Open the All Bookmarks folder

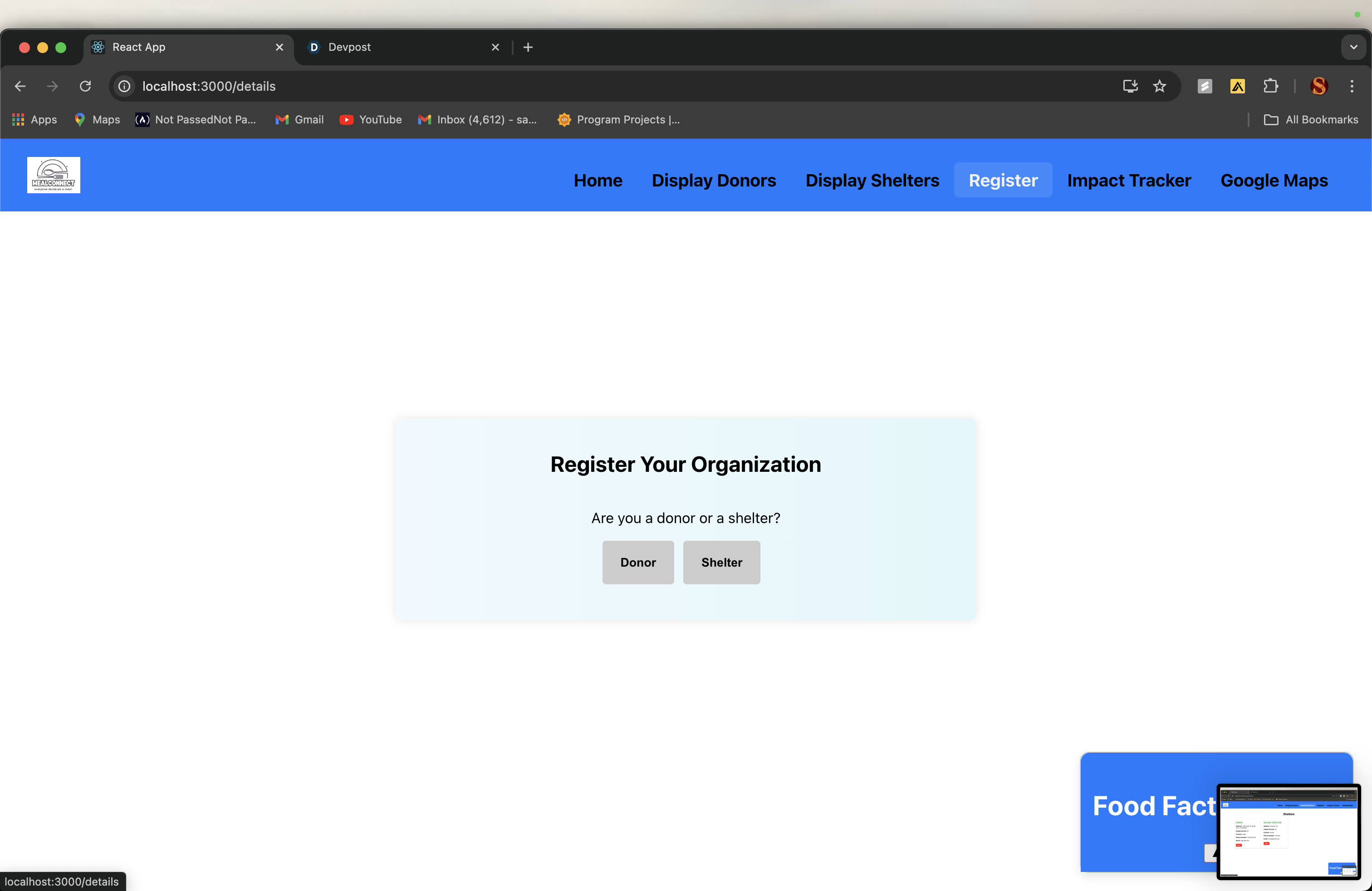[x=1311, y=120]
